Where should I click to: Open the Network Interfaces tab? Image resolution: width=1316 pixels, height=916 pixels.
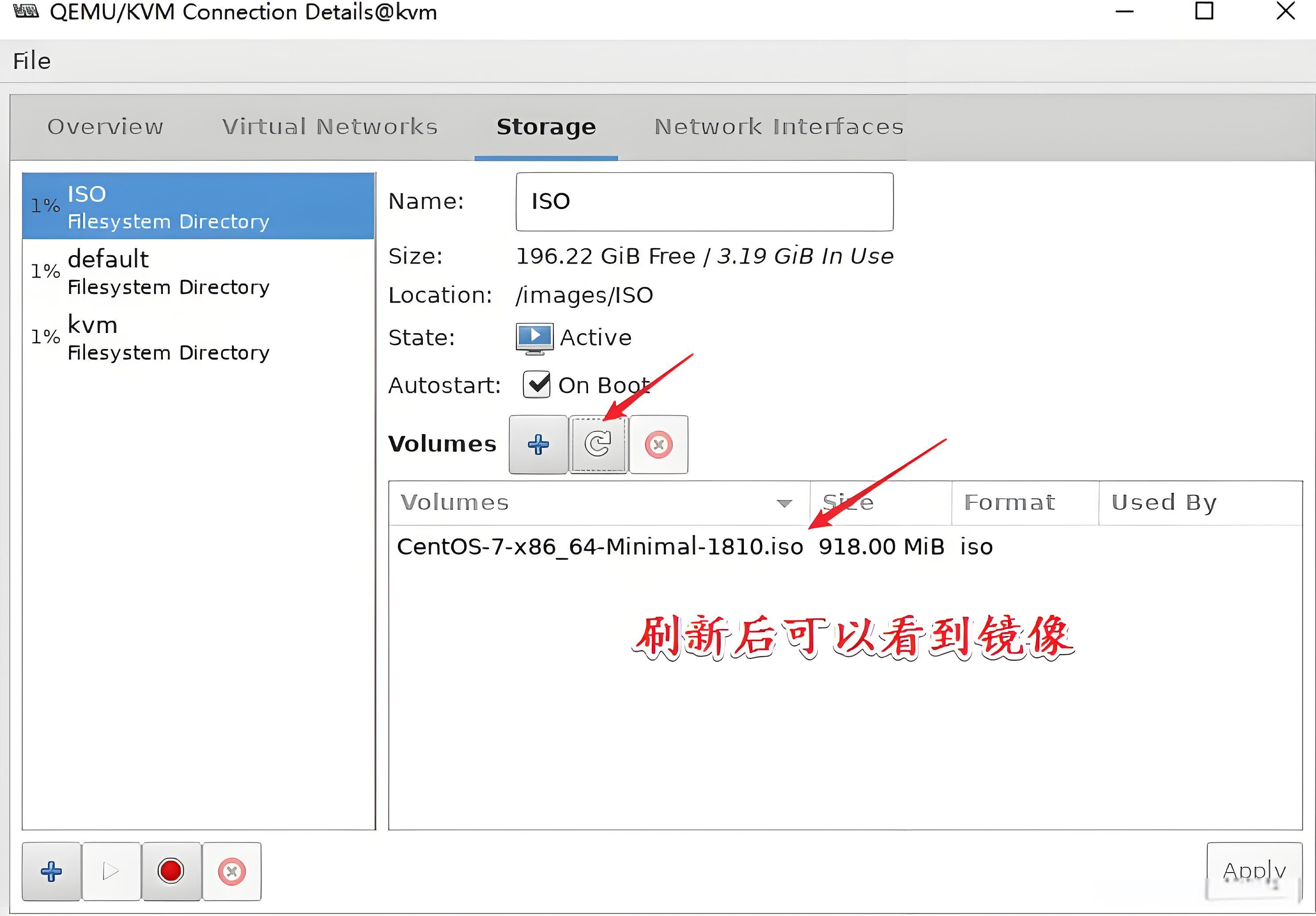(778, 127)
